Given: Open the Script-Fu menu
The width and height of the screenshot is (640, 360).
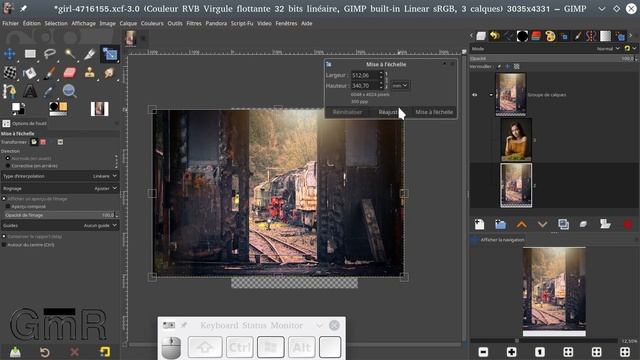Looking at the screenshot, I should coord(242,24).
